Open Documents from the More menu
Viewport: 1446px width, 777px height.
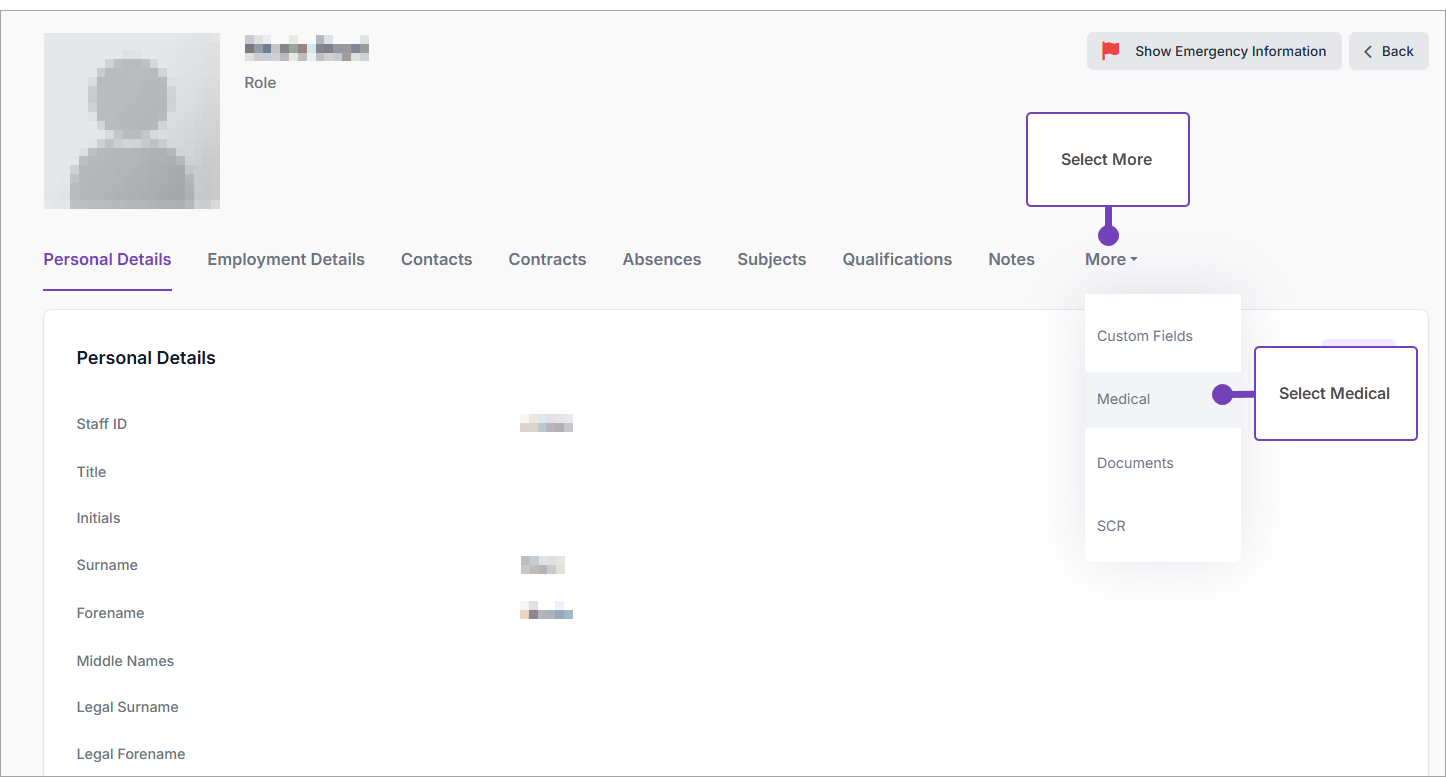click(x=1135, y=463)
